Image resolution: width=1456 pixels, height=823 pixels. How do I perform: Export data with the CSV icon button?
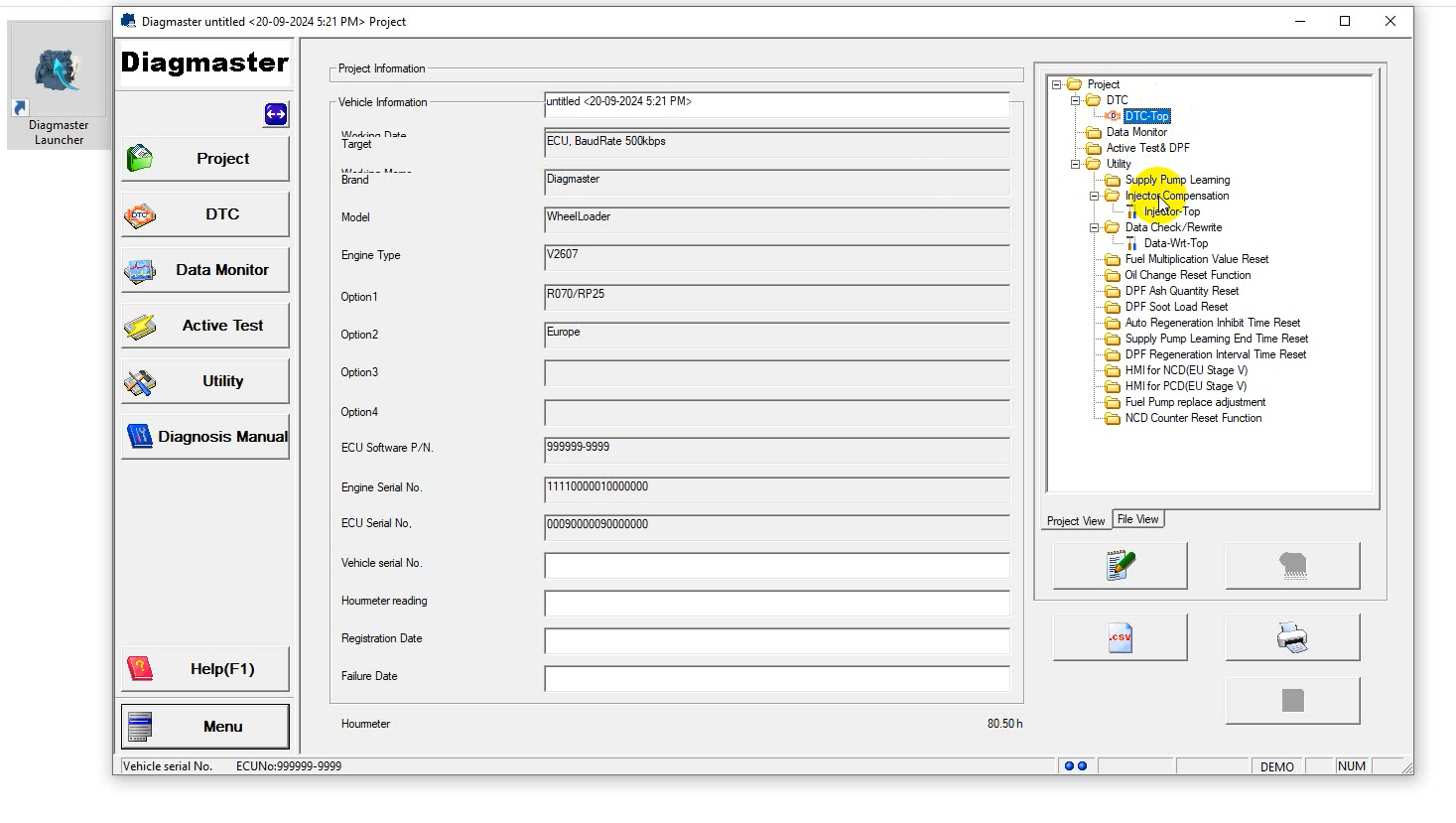[x=1121, y=637]
